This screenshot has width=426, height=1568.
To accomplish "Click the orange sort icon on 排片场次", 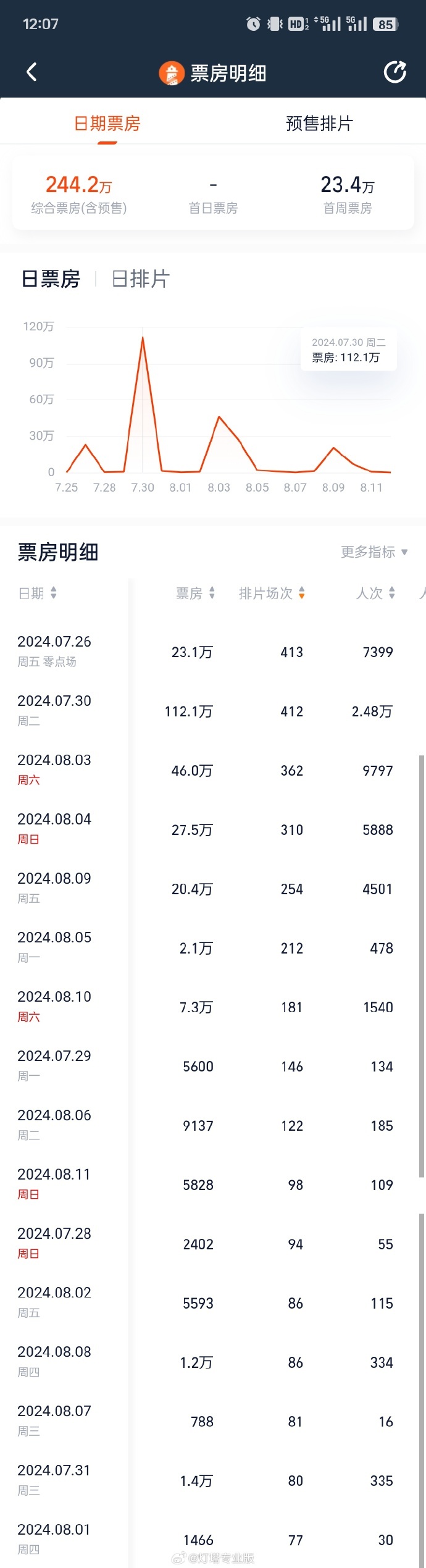I will coord(302,593).
